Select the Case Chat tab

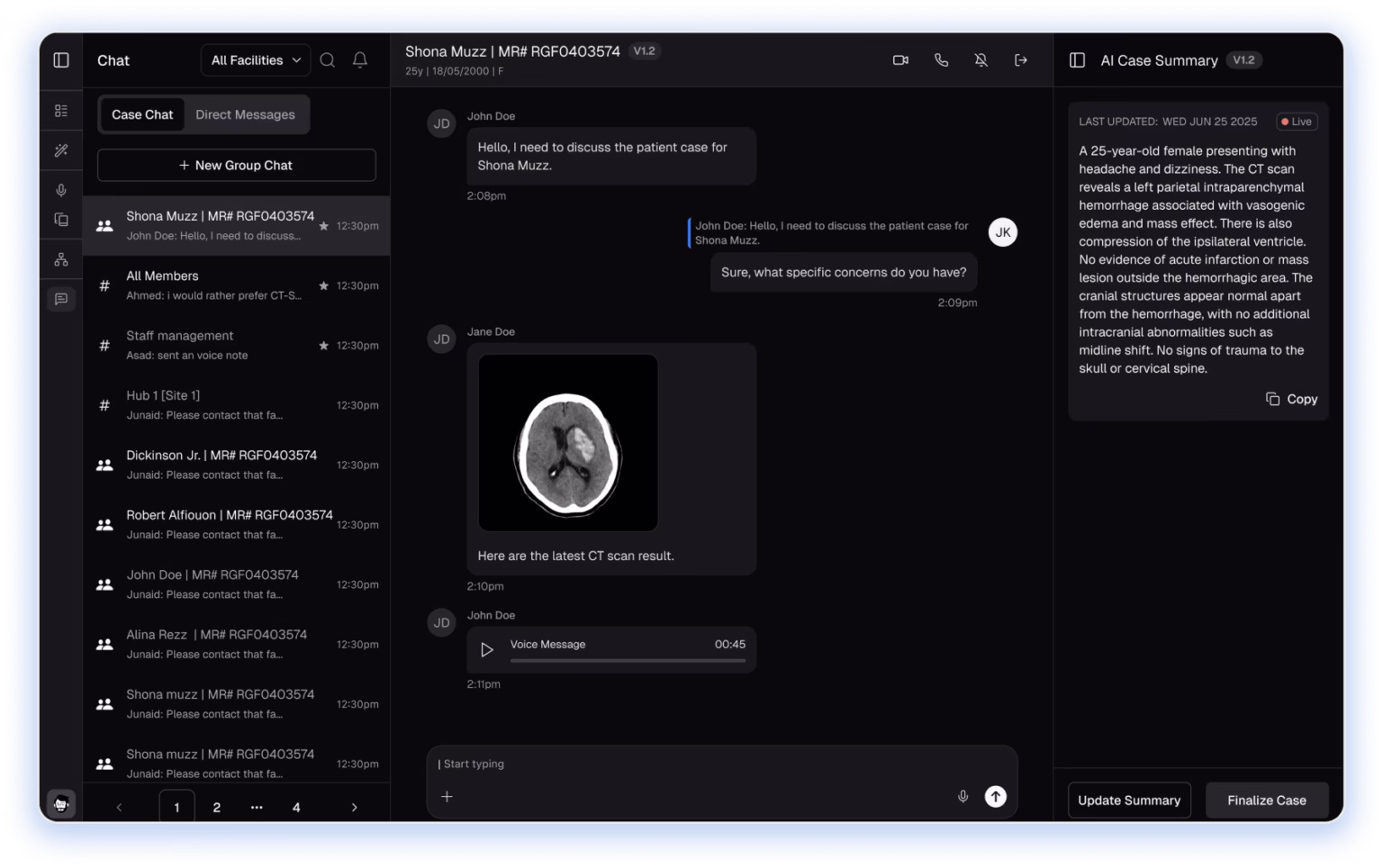pyautogui.click(x=142, y=114)
